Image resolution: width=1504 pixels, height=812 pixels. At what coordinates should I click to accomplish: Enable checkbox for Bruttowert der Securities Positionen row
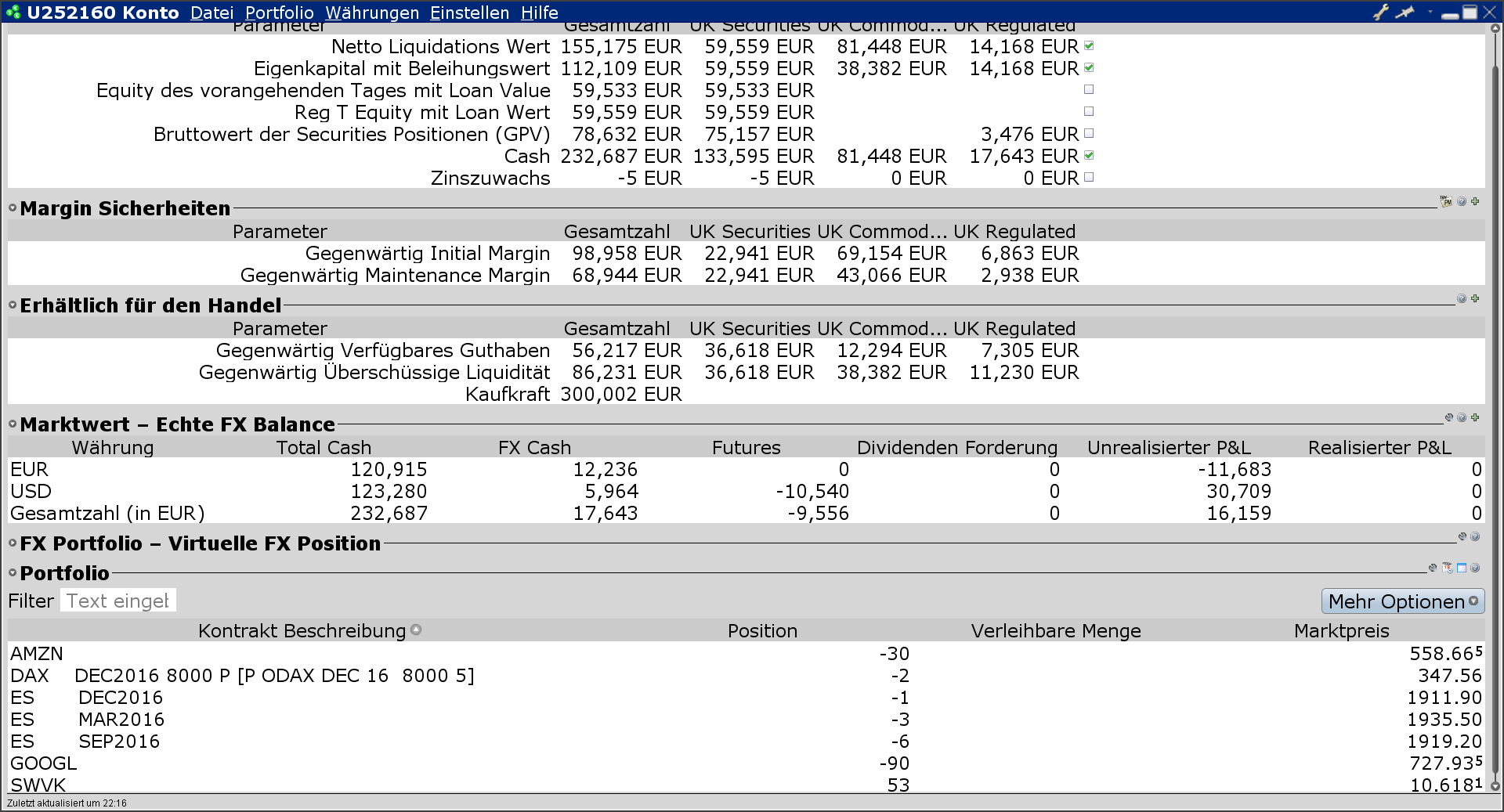click(x=1089, y=134)
